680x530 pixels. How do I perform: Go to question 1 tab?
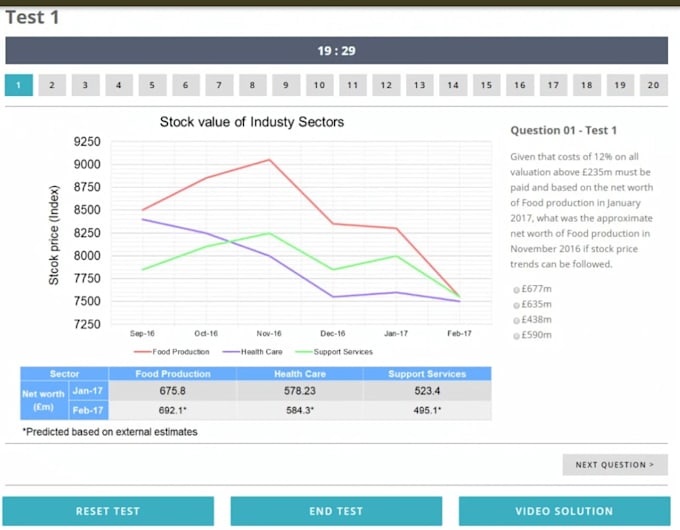point(19,85)
